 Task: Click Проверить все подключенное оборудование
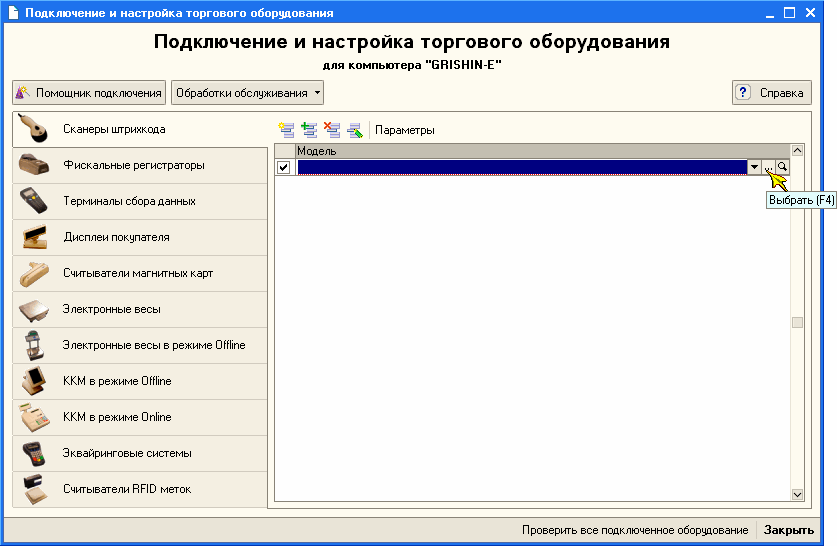point(635,530)
